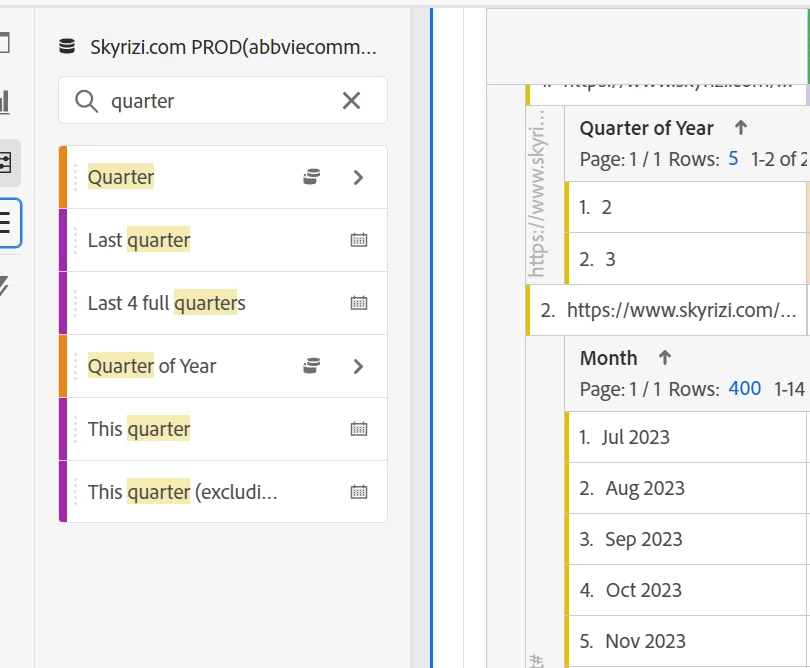Image resolution: width=810 pixels, height=668 pixels.
Task: Click the drag handle on the Quarter row
Action: (x=75, y=177)
